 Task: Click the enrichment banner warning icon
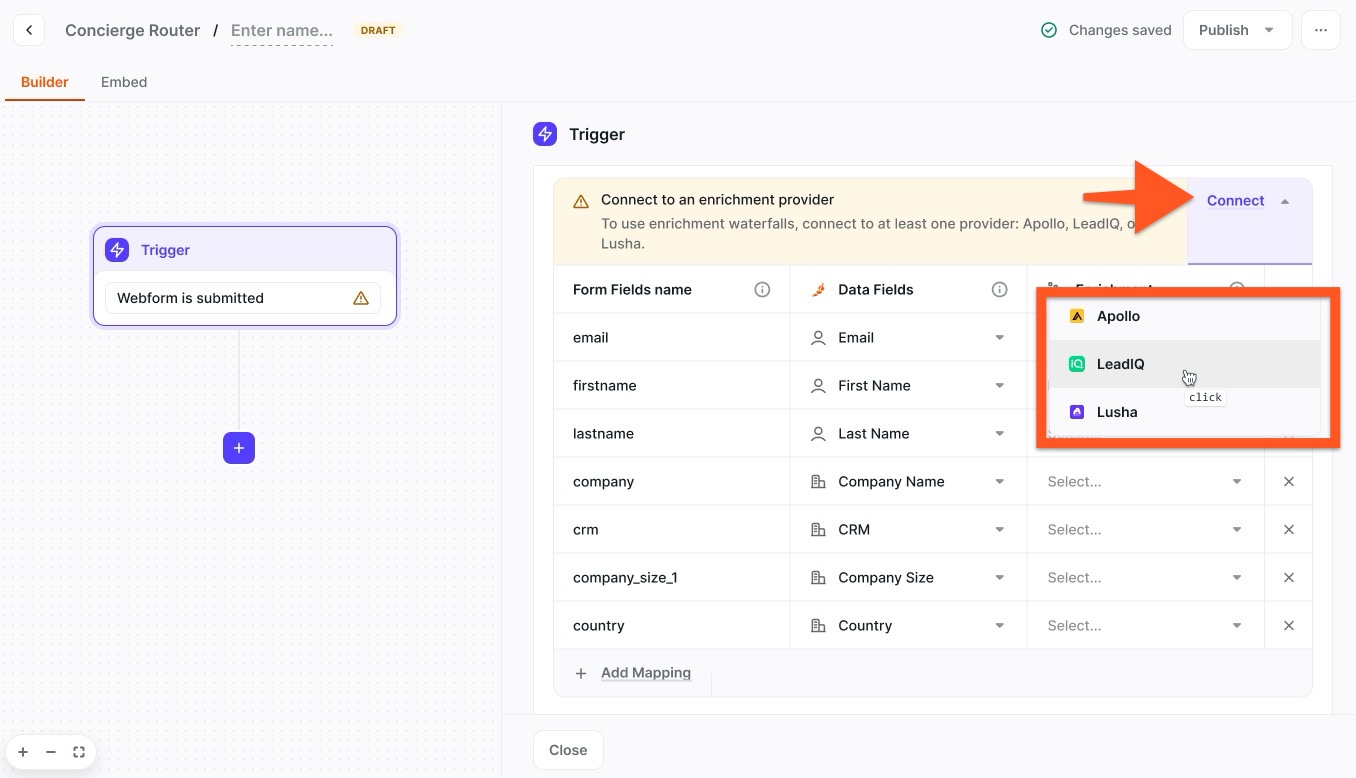click(x=581, y=201)
